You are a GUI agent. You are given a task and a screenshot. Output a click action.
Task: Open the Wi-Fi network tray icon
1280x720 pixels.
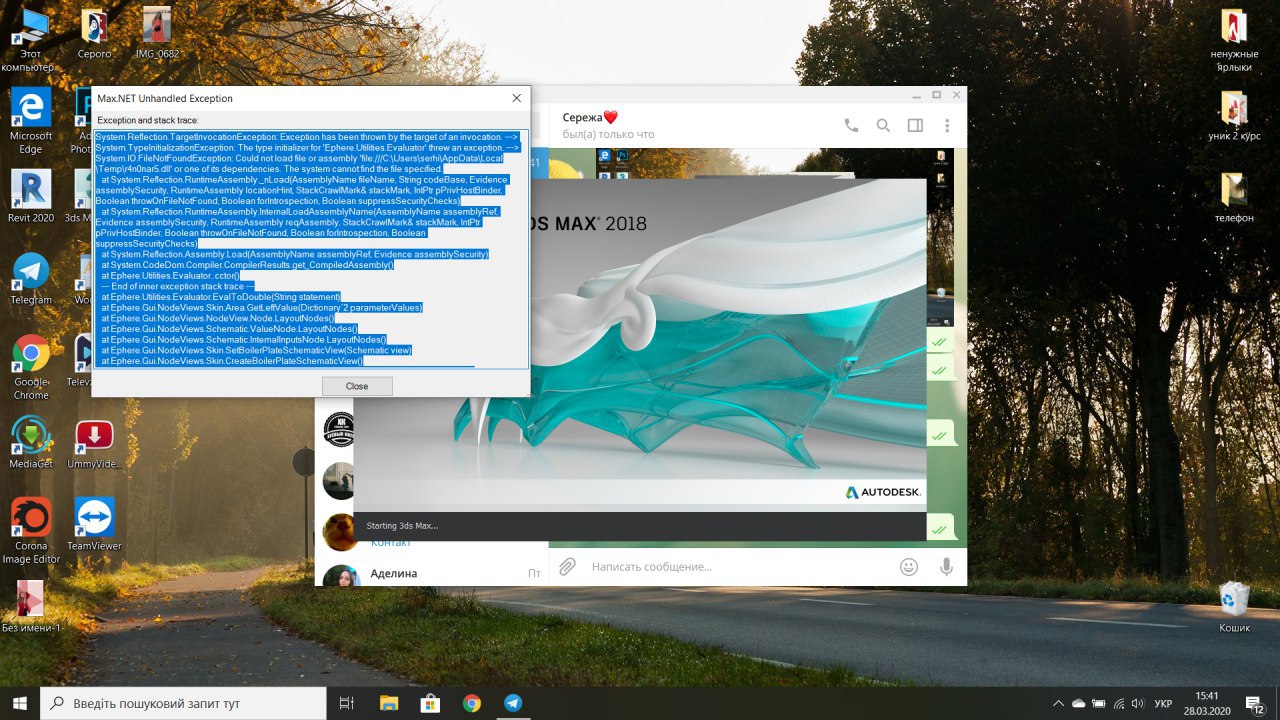point(1119,703)
